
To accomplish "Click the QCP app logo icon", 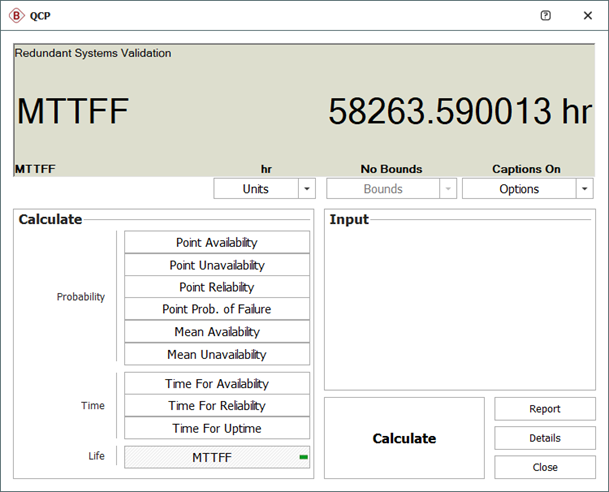I will (x=17, y=16).
